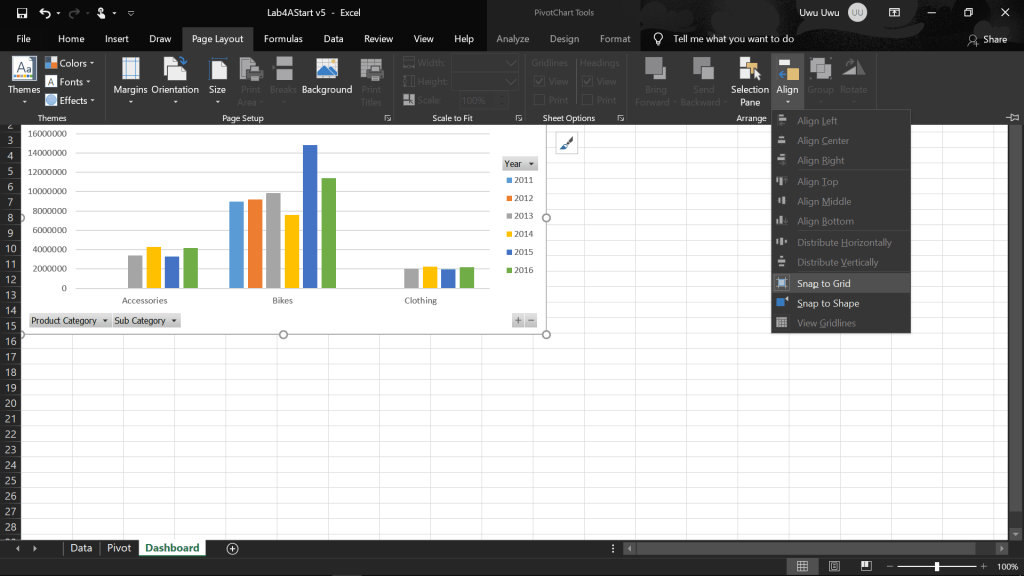Image resolution: width=1024 pixels, height=576 pixels.
Task: Click the Share button
Action: click(987, 39)
